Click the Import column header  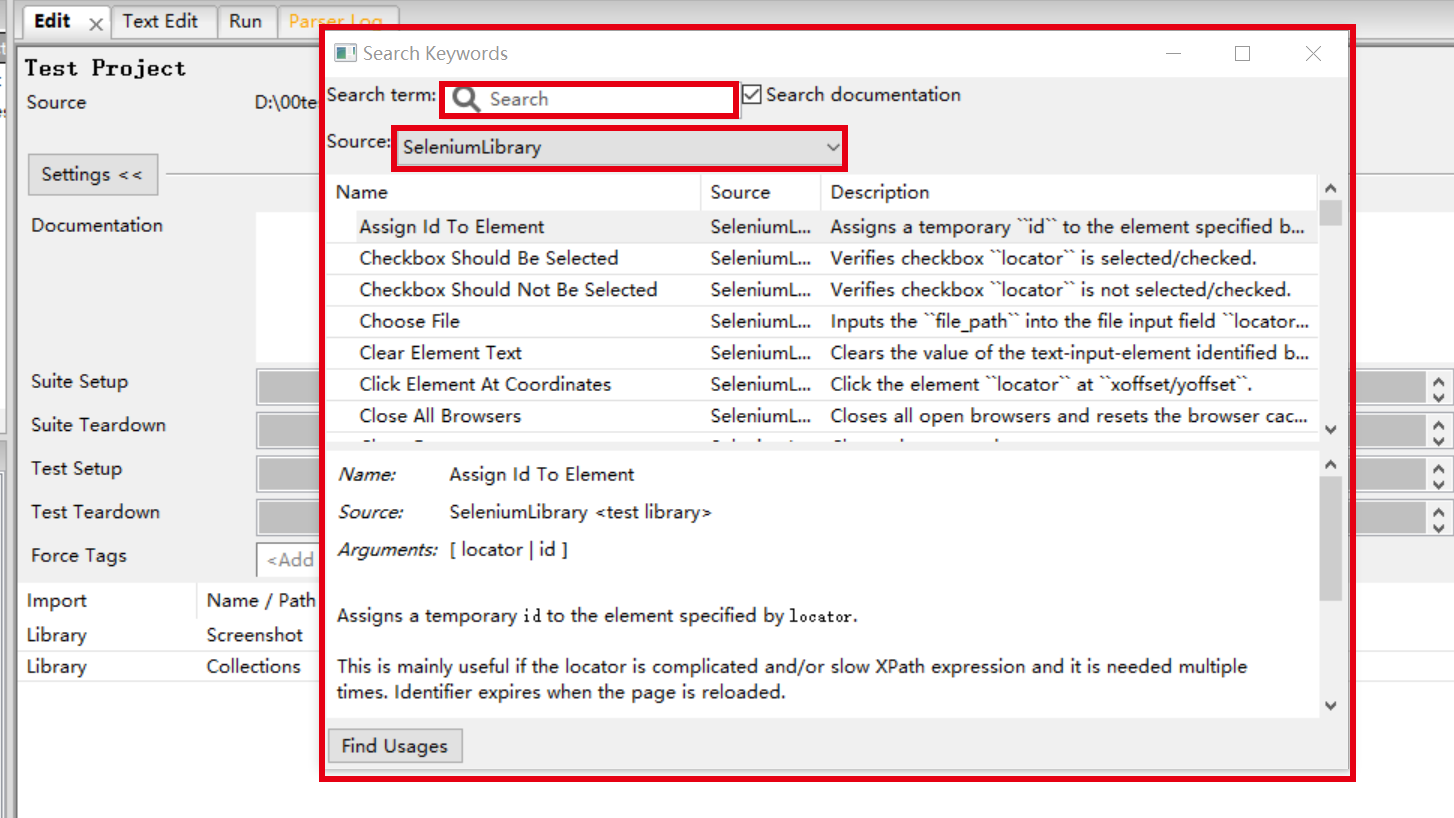(x=107, y=601)
